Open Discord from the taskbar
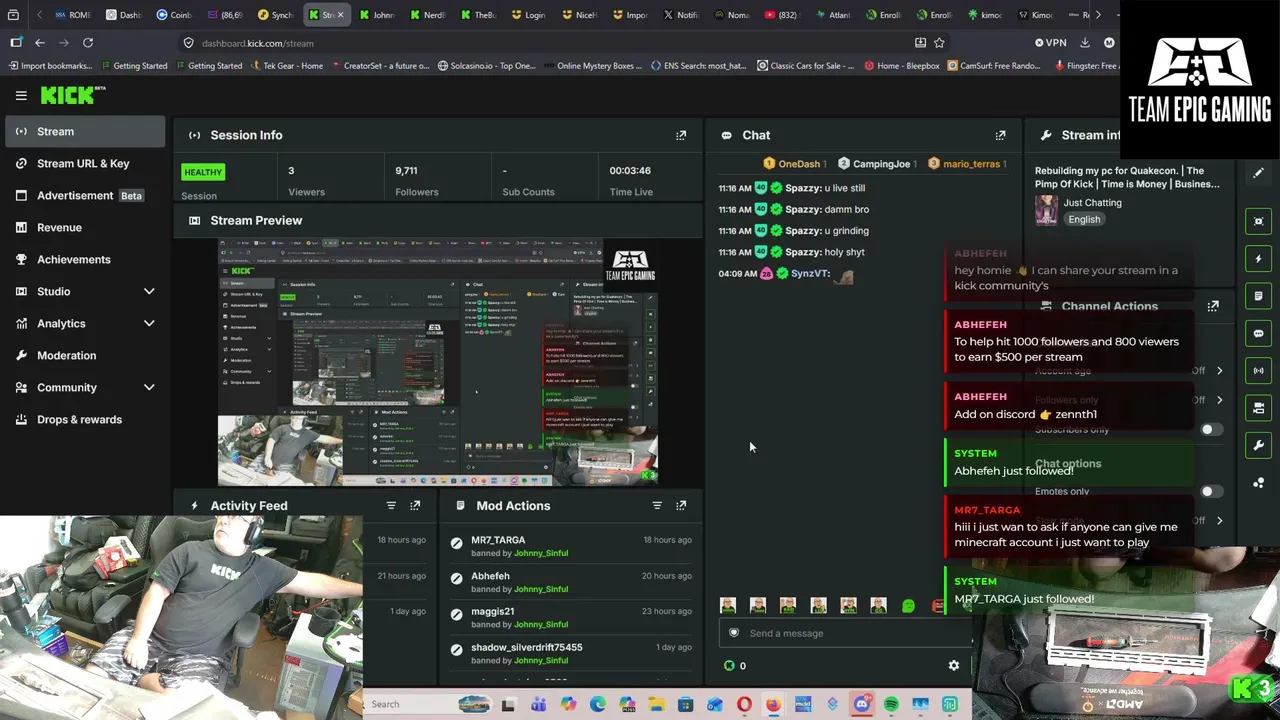The height and width of the screenshot is (720, 1280). (862, 704)
